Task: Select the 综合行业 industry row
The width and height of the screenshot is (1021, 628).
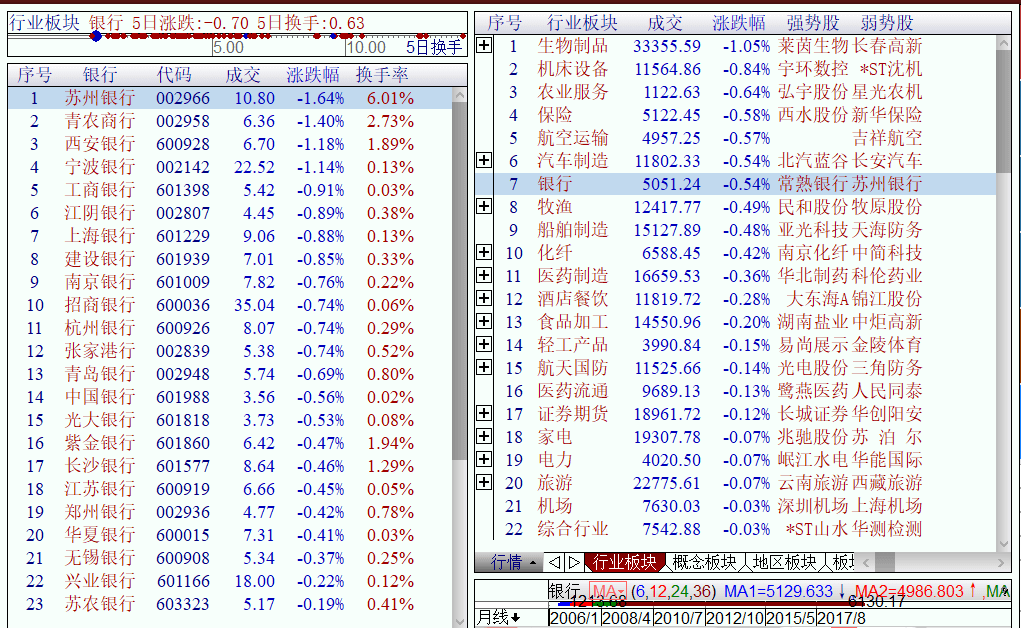Action: click(x=736, y=529)
